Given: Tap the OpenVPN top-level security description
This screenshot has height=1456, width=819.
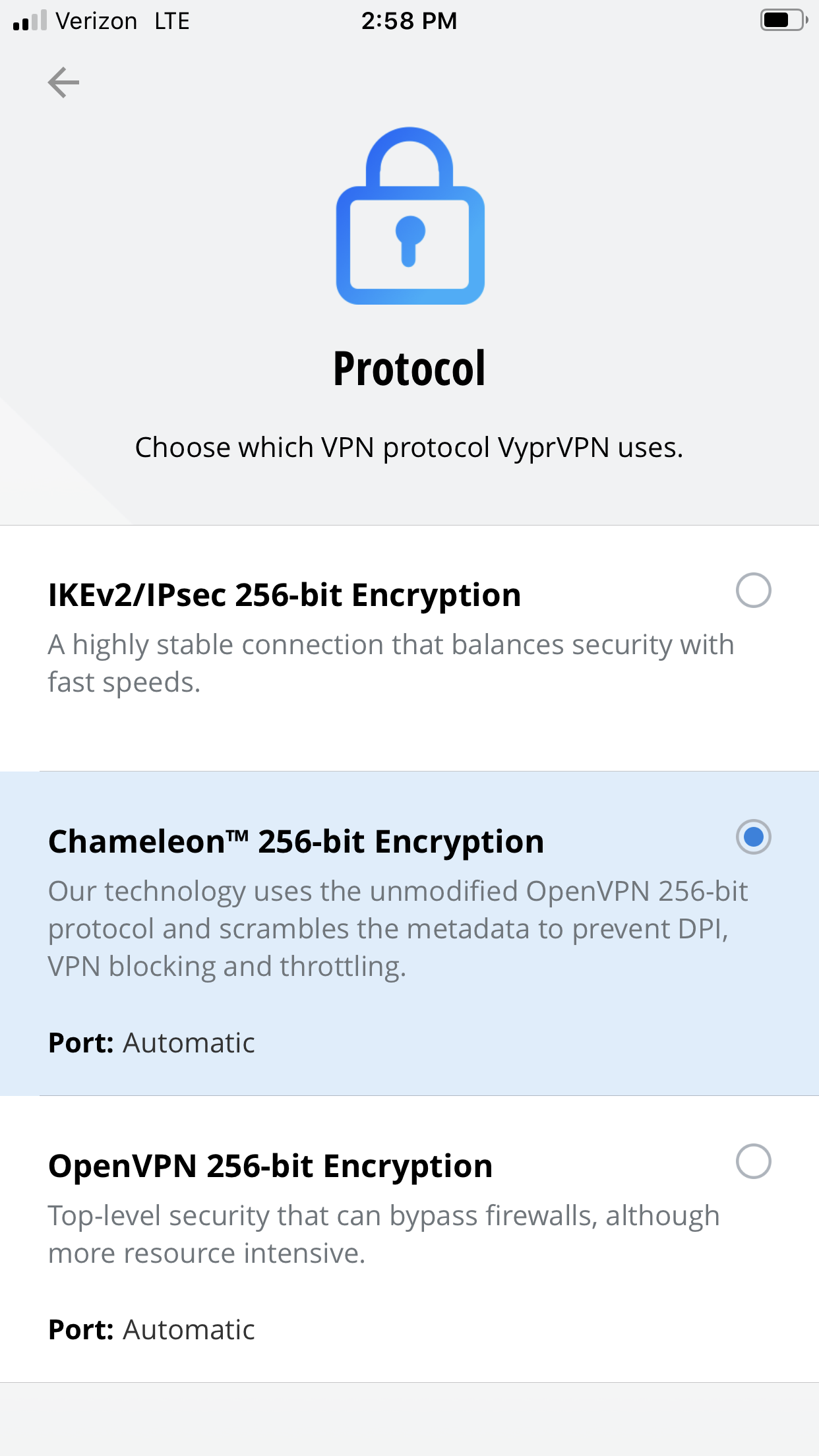Looking at the screenshot, I should [383, 1234].
